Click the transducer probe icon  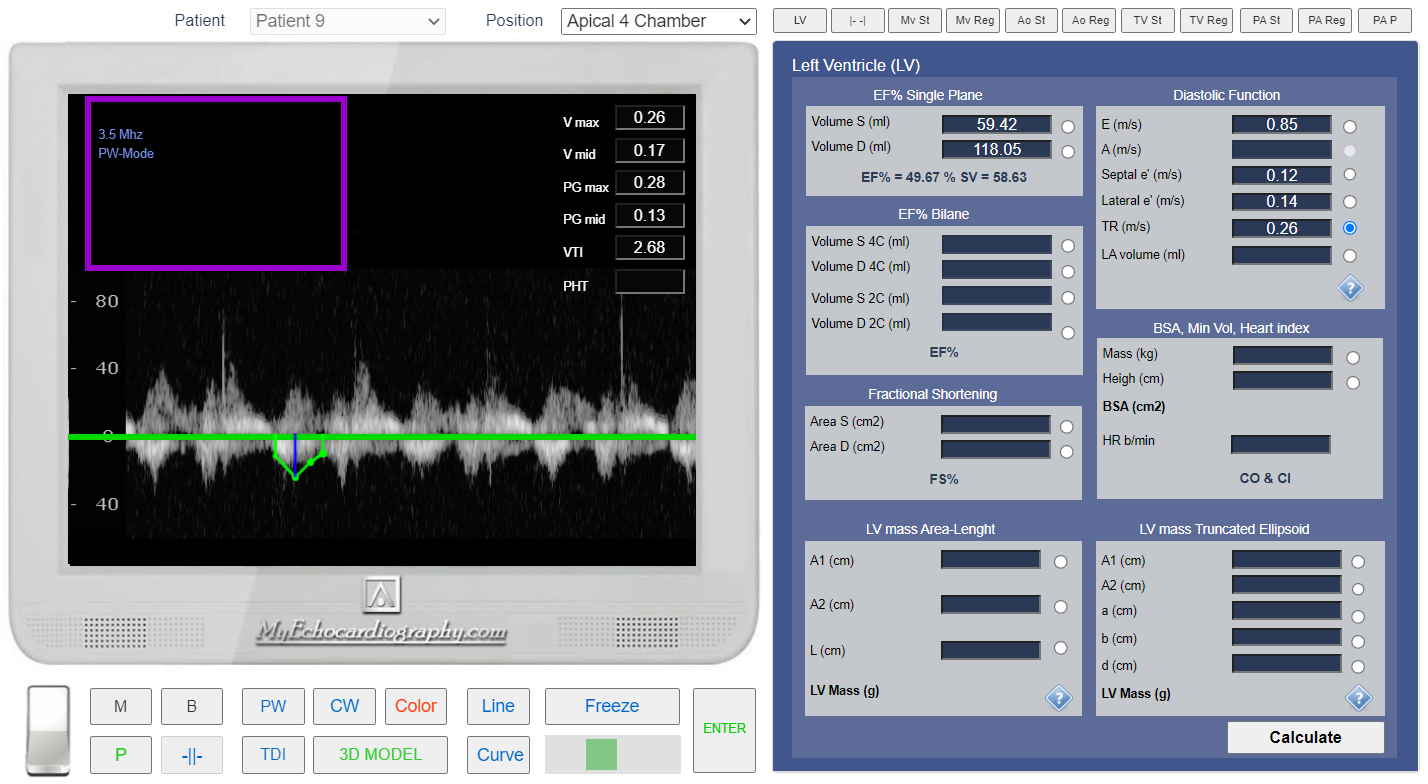tap(48, 729)
